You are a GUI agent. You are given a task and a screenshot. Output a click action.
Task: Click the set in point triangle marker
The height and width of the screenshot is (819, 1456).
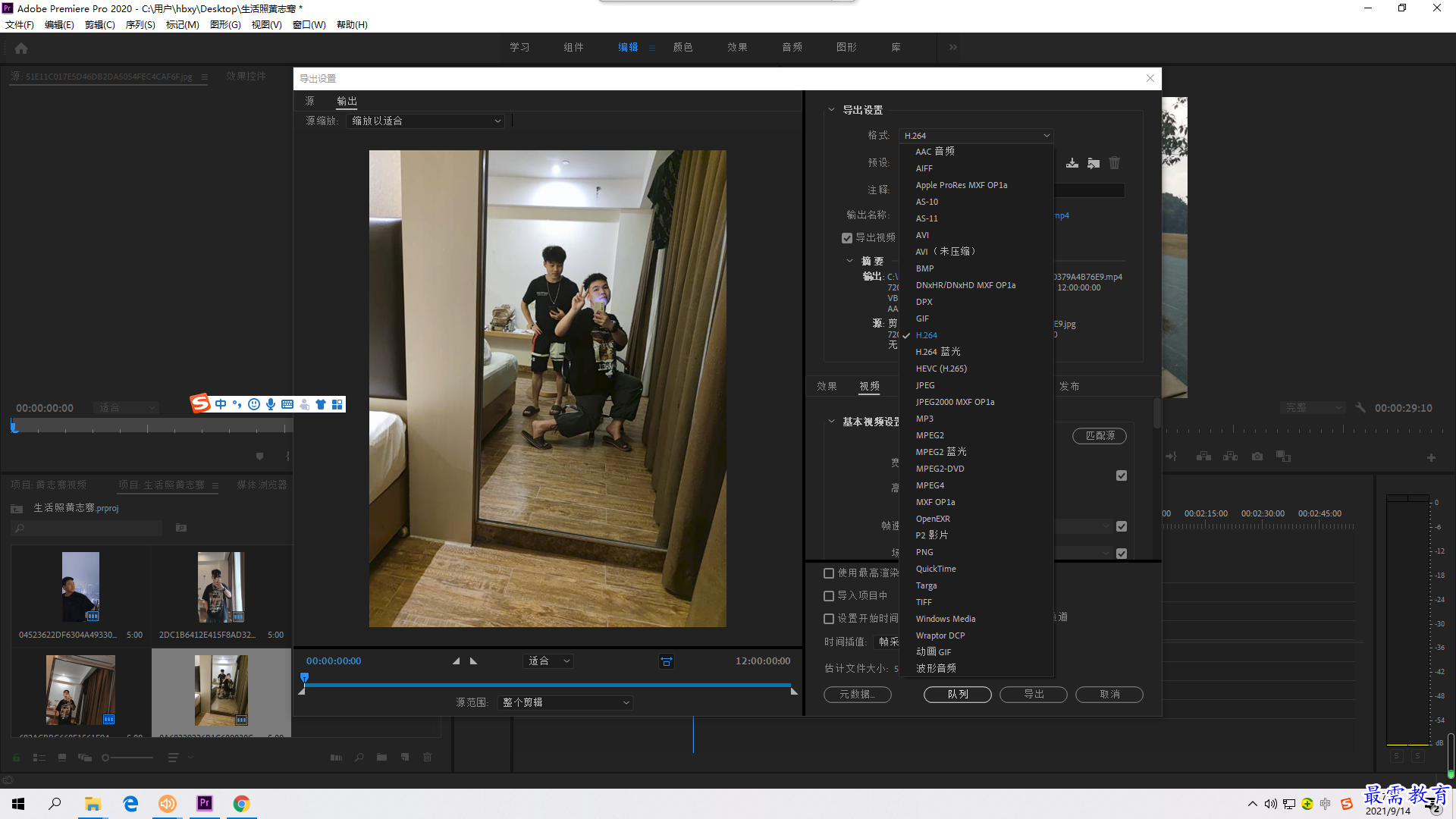click(x=457, y=661)
